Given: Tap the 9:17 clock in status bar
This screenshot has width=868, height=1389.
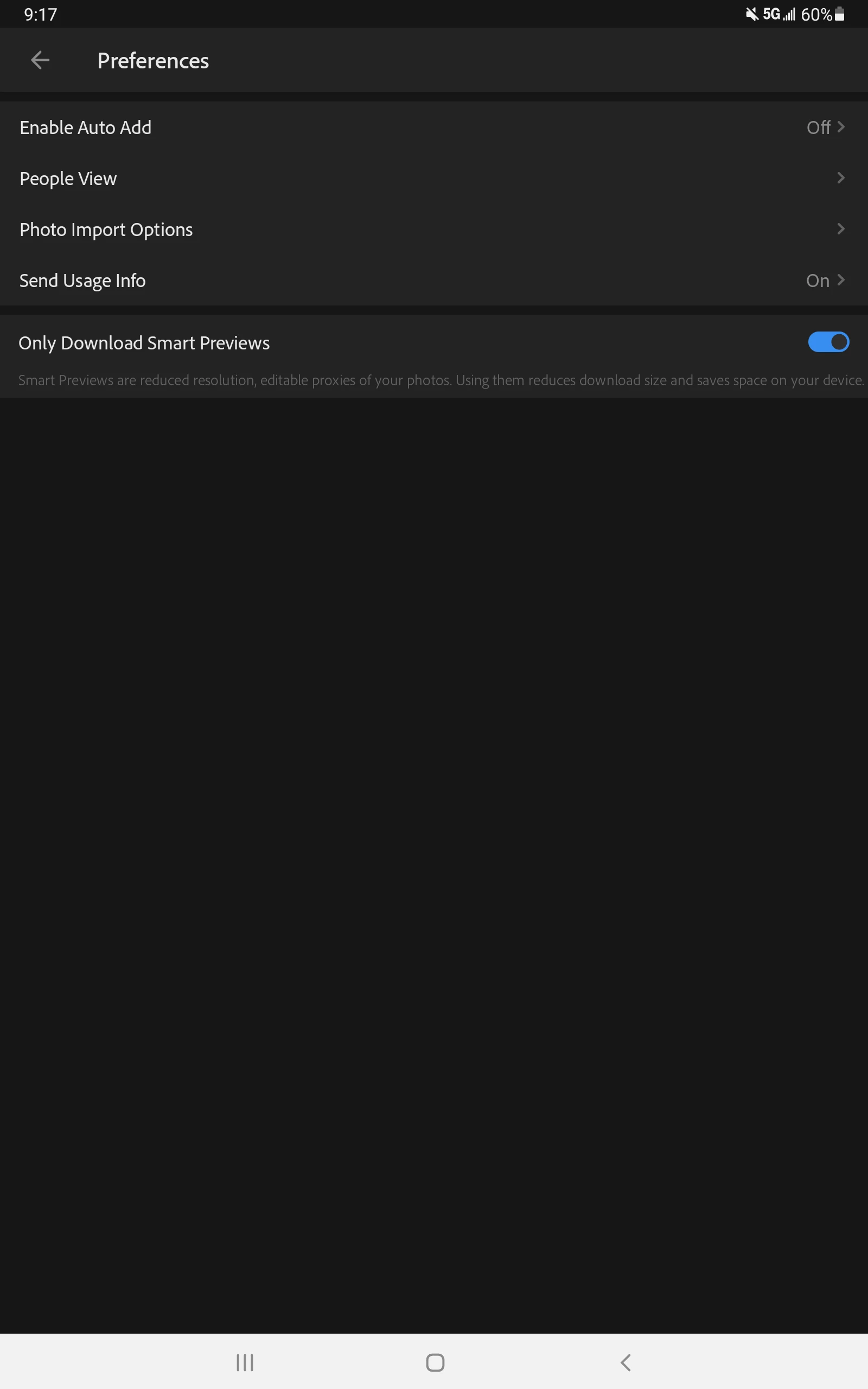Looking at the screenshot, I should [x=41, y=14].
